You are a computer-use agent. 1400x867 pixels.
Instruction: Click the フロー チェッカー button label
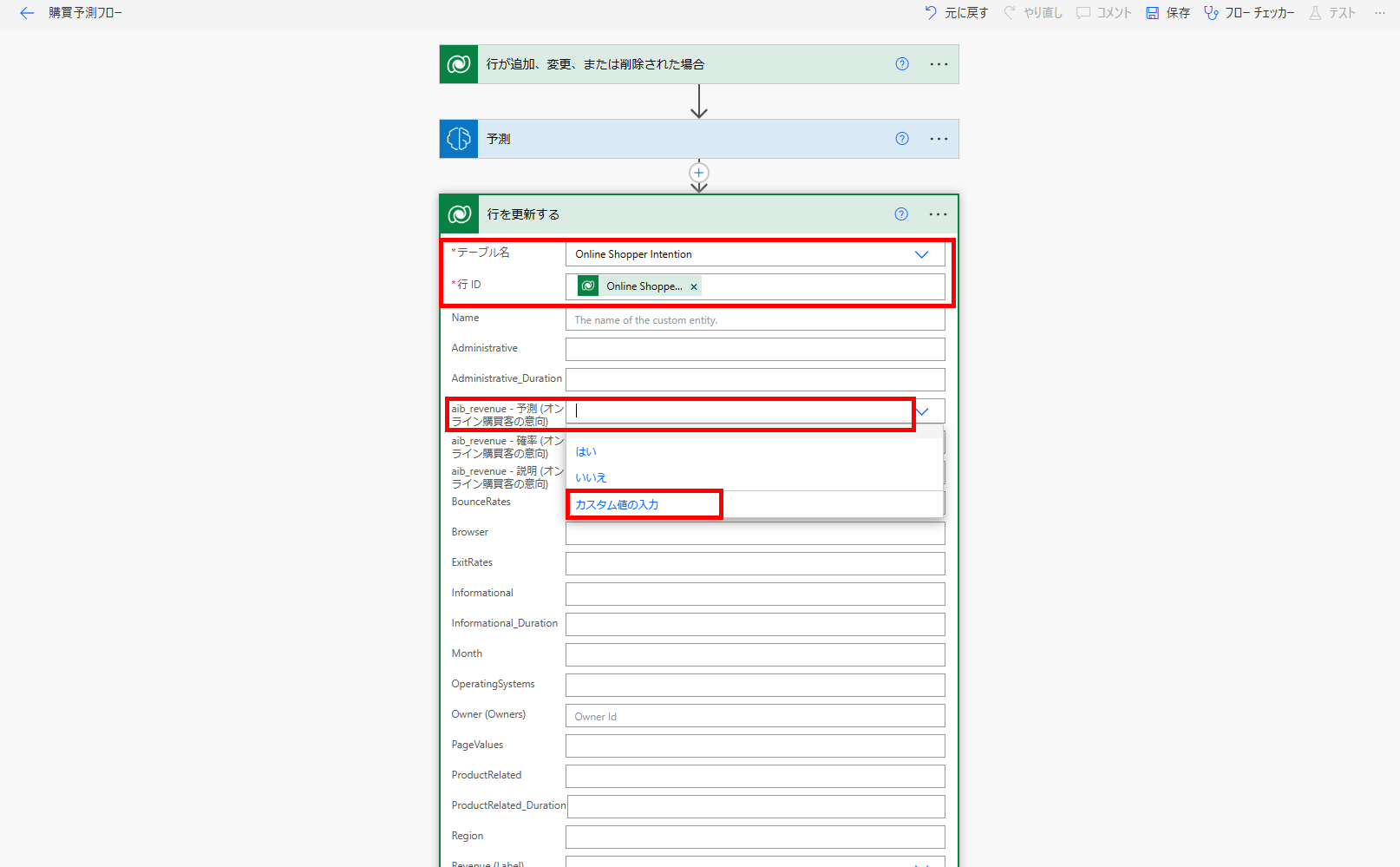pyautogui.click(x=1259, y=13)
